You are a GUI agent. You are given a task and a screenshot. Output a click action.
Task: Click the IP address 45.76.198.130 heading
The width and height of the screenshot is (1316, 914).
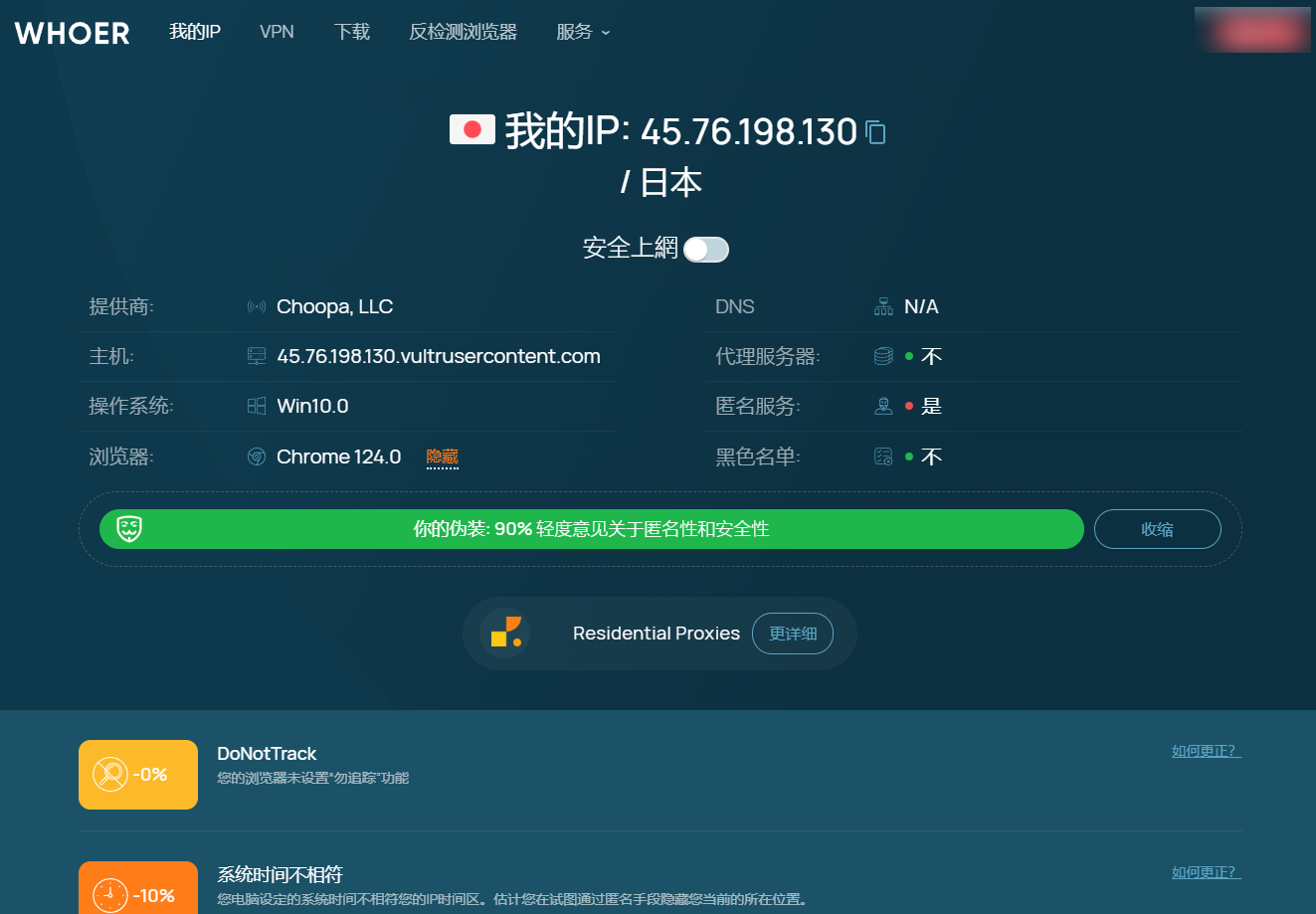(749, 132)
